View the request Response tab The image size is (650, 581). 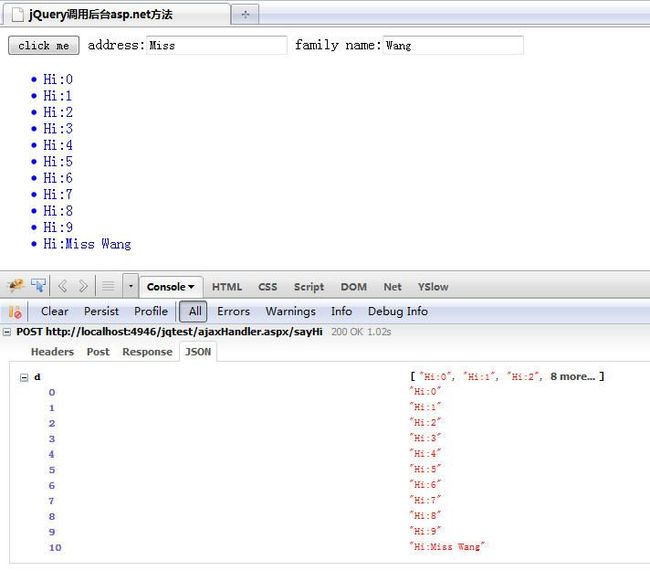tap(147, 352)
